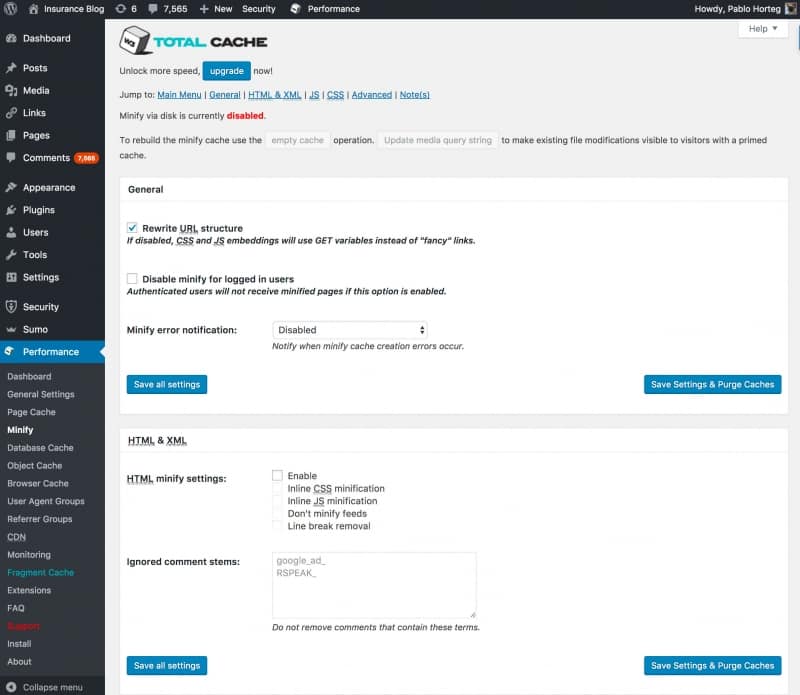The height and width of the screenshot is (695, 800).
Task: Jump to the HTML & XML section
Action: (274, 94)
